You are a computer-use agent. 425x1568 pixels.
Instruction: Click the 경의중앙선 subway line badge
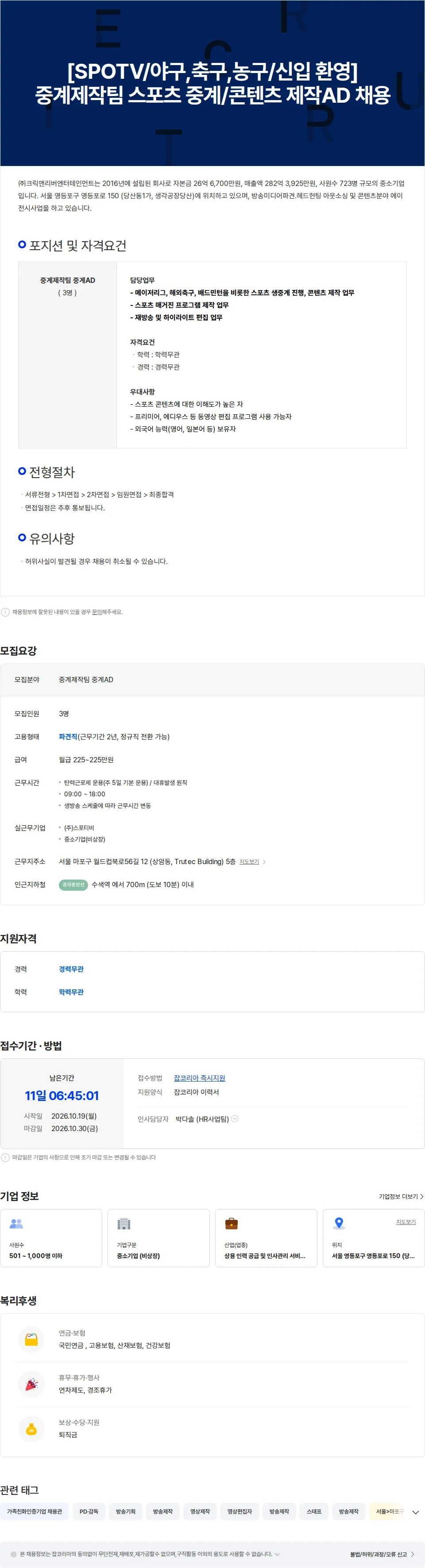click(x=73, y=885)
